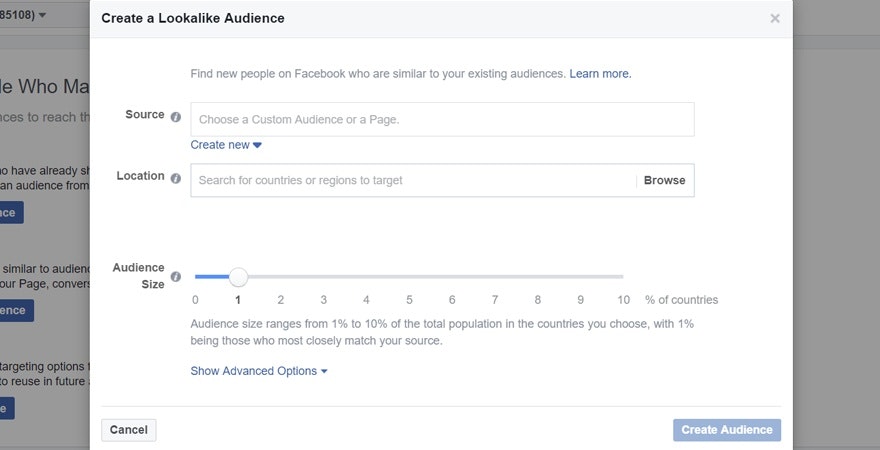880x450 pixels.
Task: Open the Learn more link
Action: tap(600, 74)
